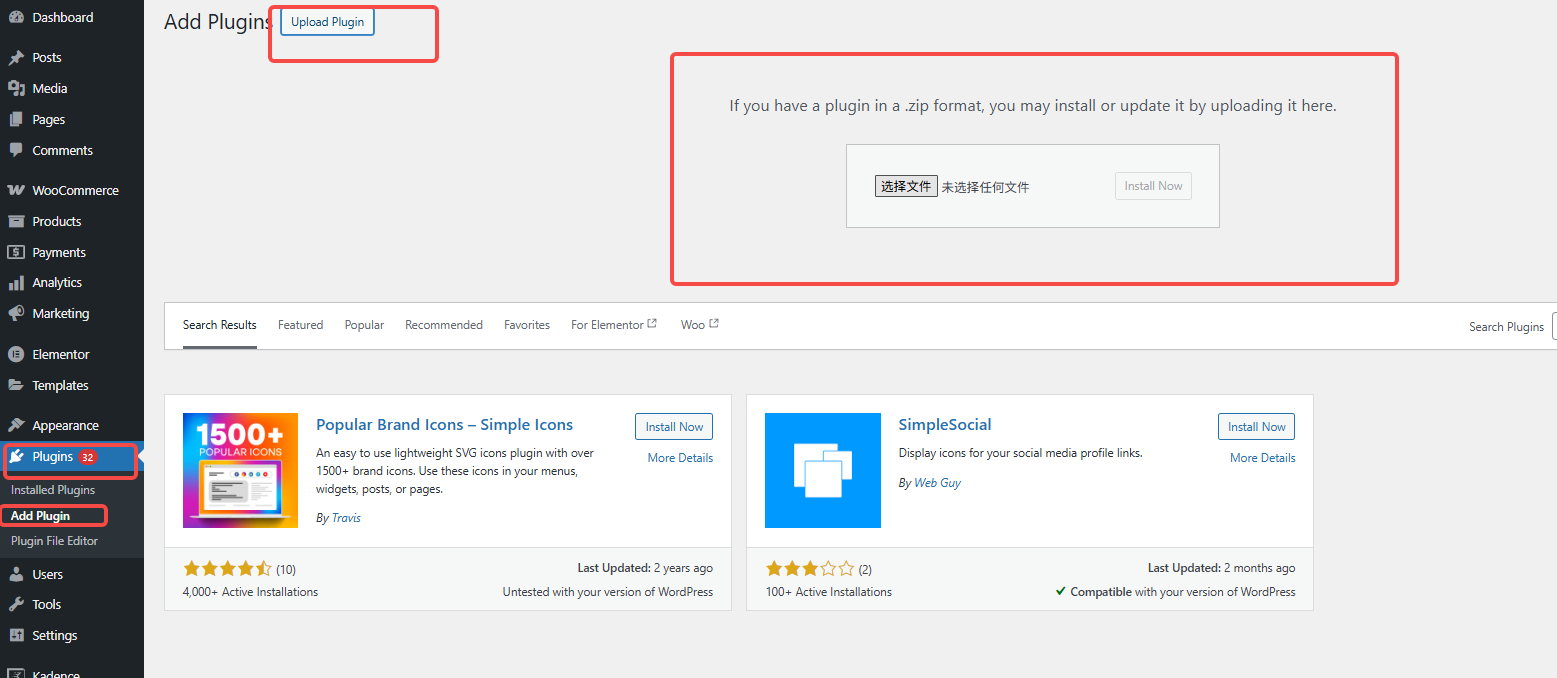Image resolution: width=1557 pixels, height=678 pixels.
Task: Open Media via its sidebar icon
Action: pyautogui.click(x=16, y=89)
